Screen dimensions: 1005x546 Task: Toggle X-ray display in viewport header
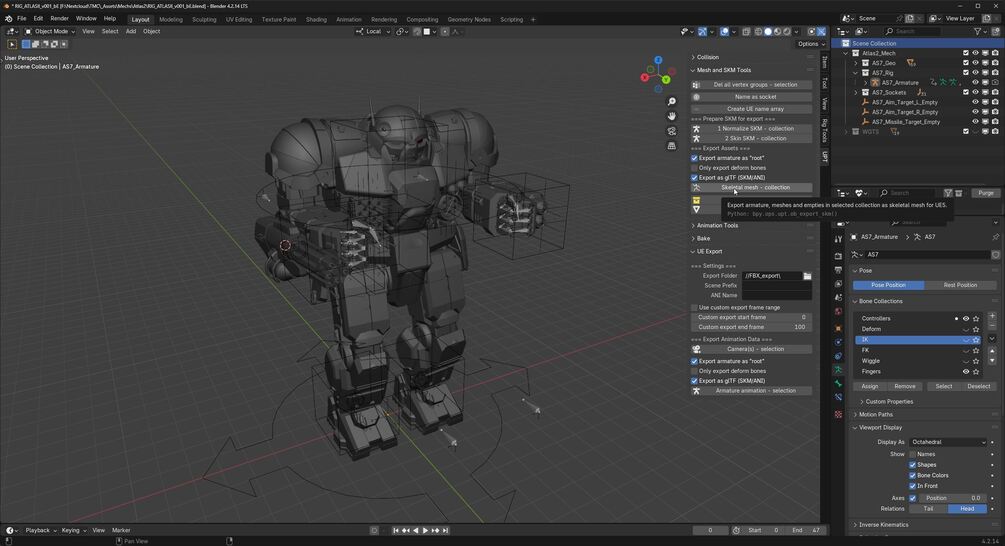746,31
